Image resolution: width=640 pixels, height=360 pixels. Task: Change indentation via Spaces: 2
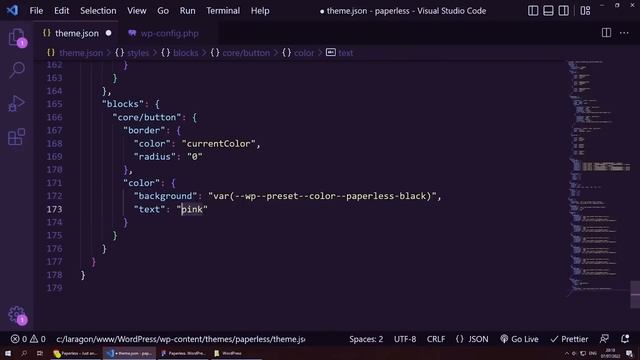click(366, 339)
